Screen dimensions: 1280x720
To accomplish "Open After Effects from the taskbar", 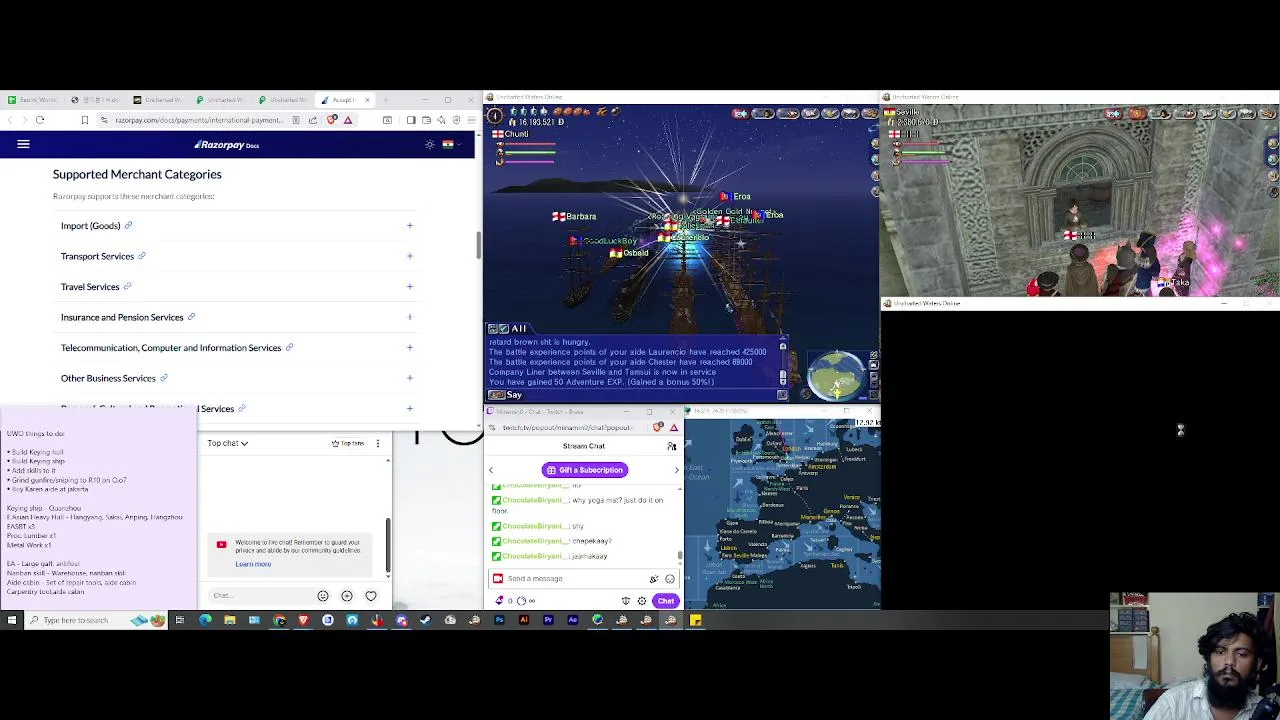I will tap(573, 620).
